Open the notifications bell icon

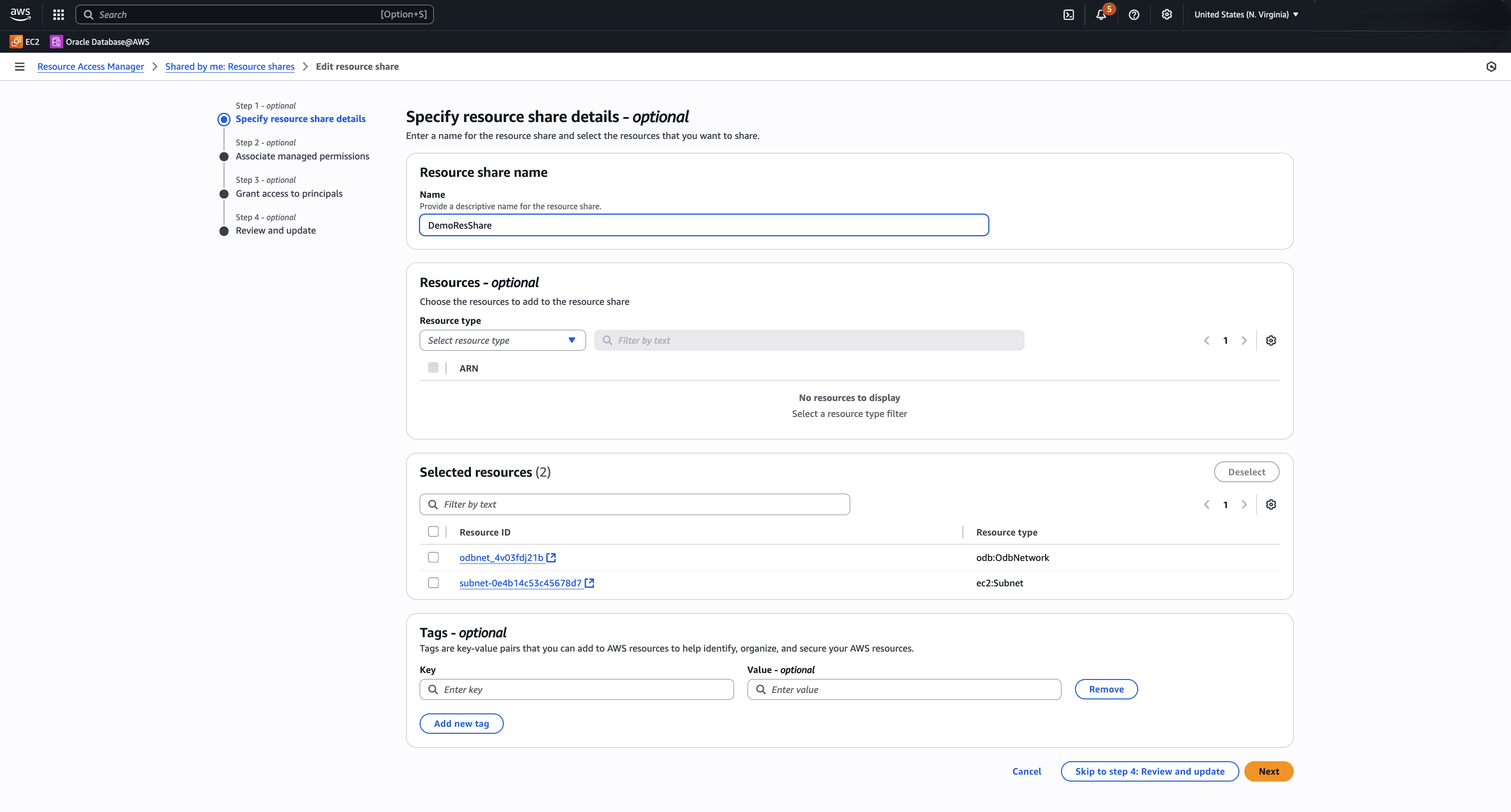(1101, 14)
